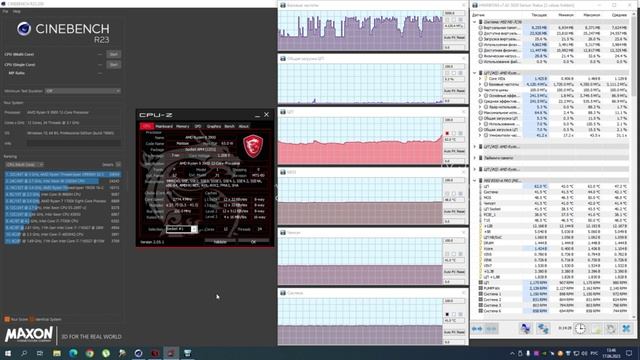Select the MOS temperature row in HWiNFO
Screen dimensions: 640x360
pyautogui.click(x=553, y=198)
